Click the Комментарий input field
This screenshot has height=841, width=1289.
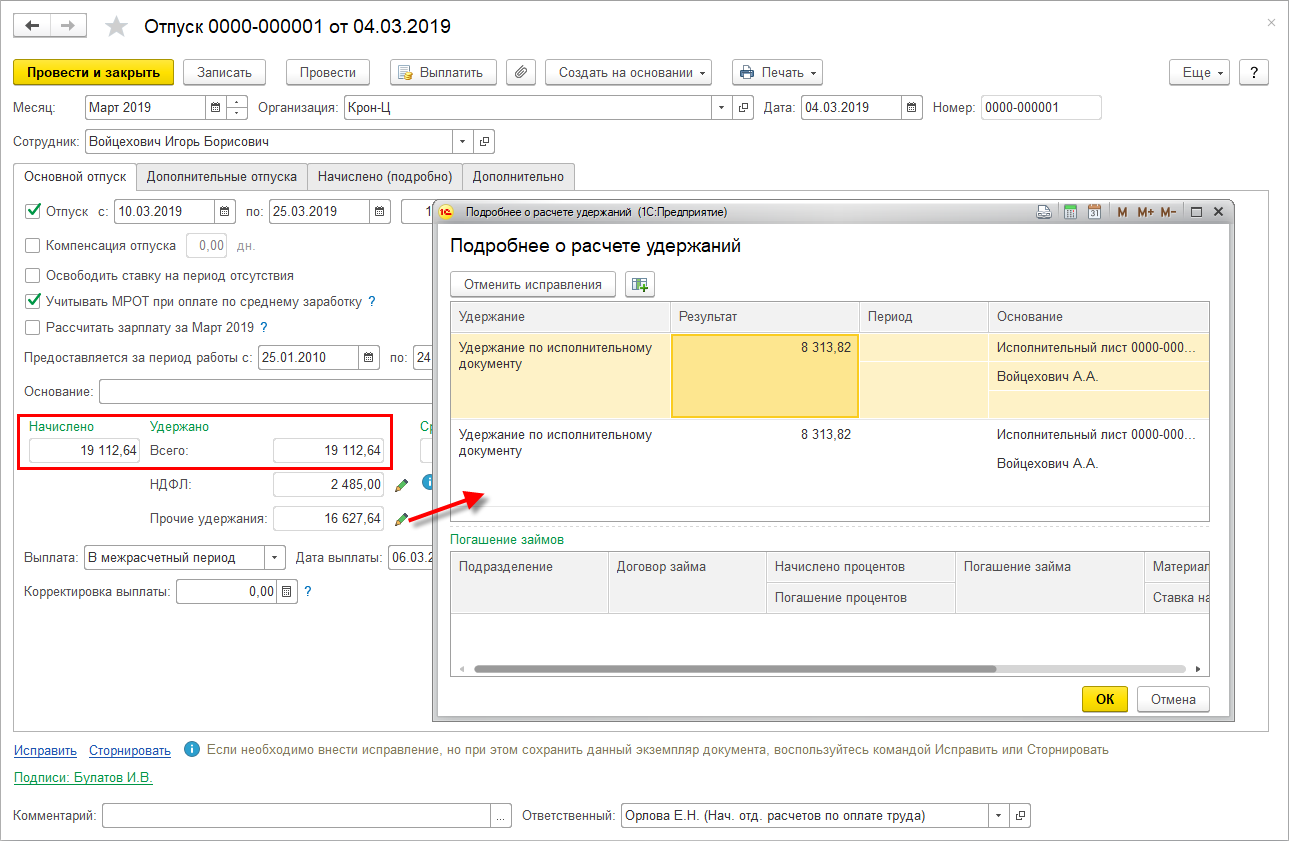click(x=296, y=816)
